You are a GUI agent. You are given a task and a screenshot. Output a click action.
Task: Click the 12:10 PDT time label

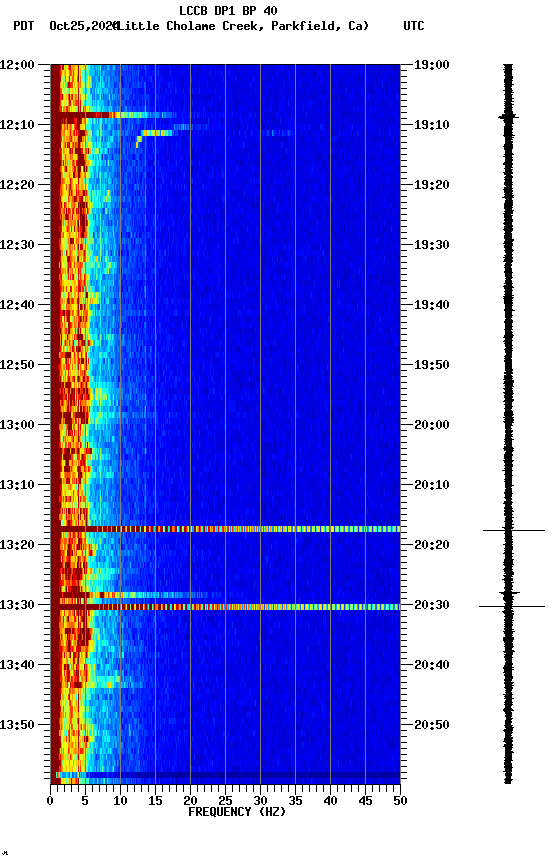[x=17, y=125]
